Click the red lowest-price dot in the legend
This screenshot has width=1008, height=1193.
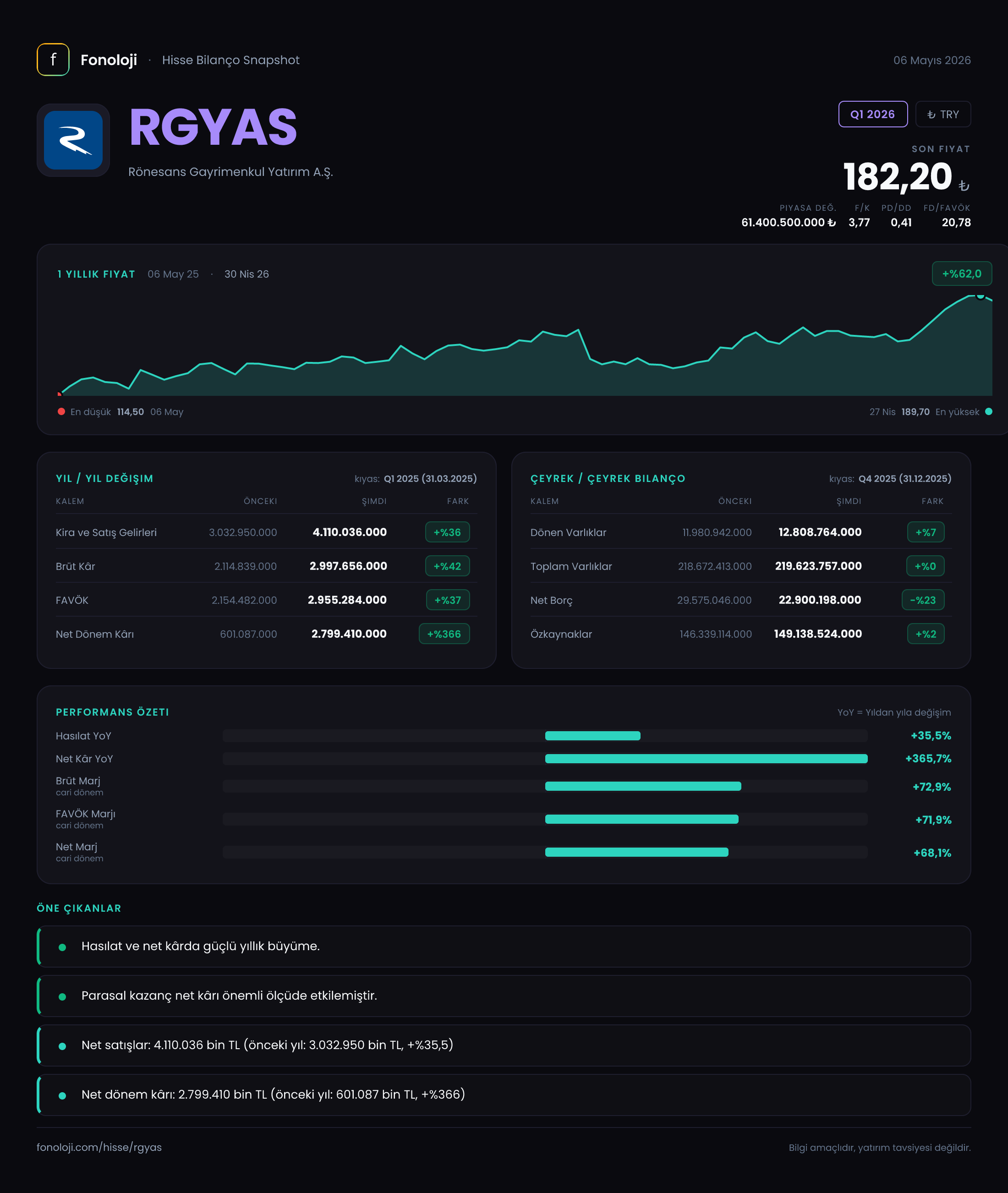click(x=61, y=411)
